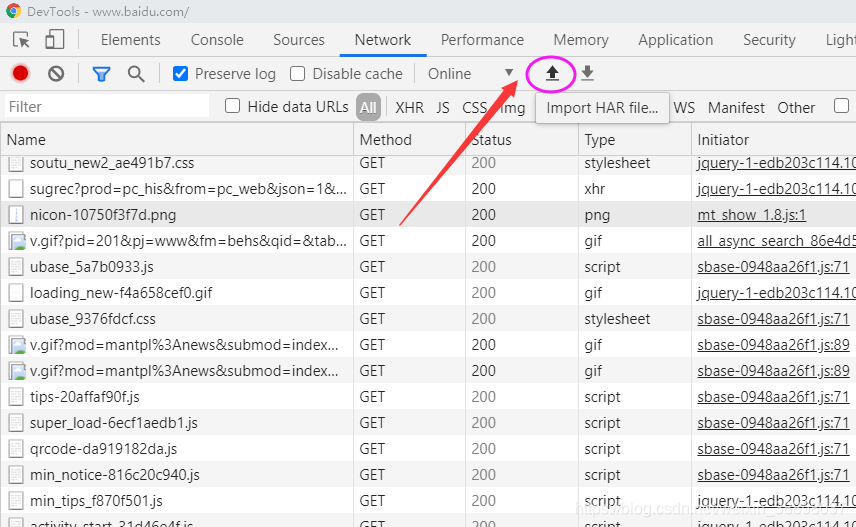Open the Security tab
The width and height of the screenshot is (856, 527).
769,40
